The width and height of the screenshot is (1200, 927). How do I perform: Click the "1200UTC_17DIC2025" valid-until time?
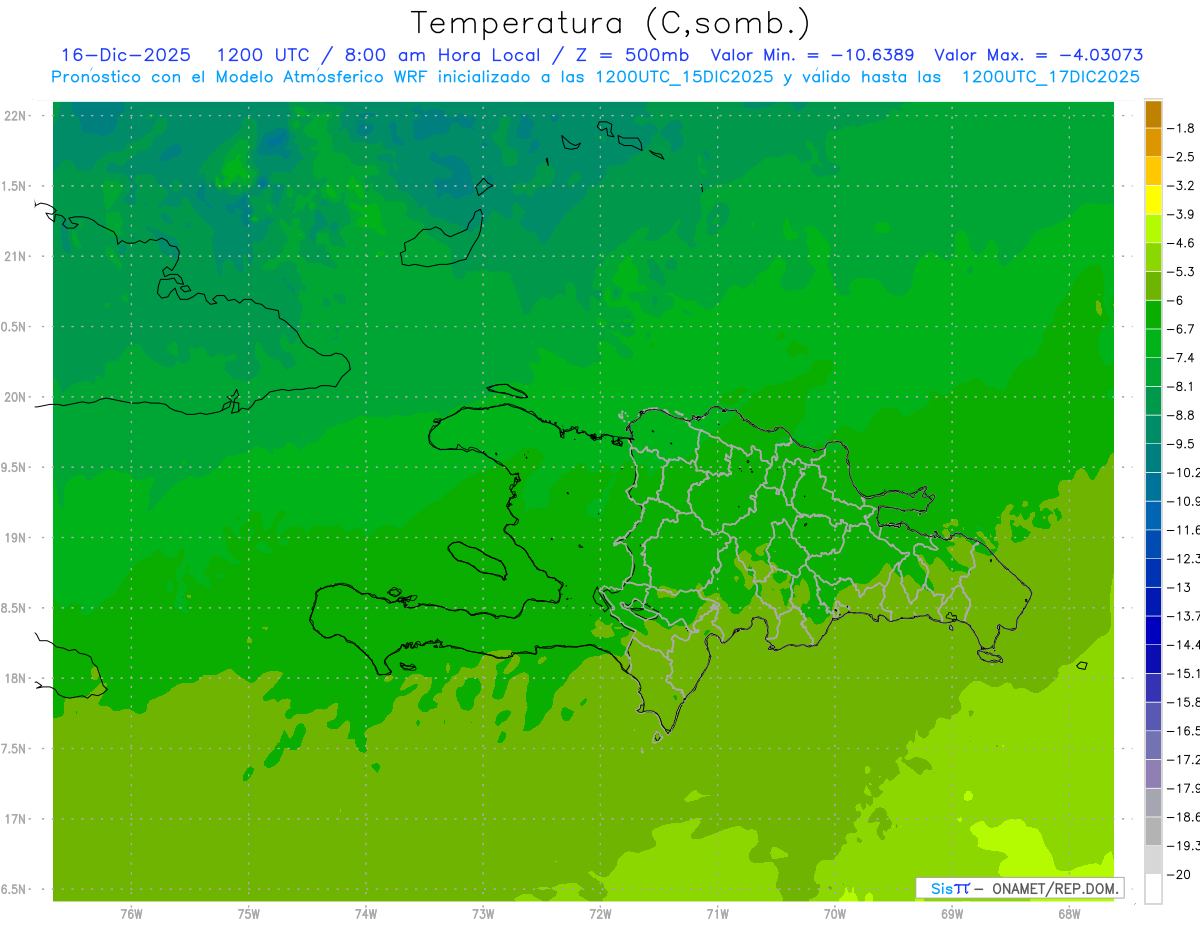point(1050,77)
